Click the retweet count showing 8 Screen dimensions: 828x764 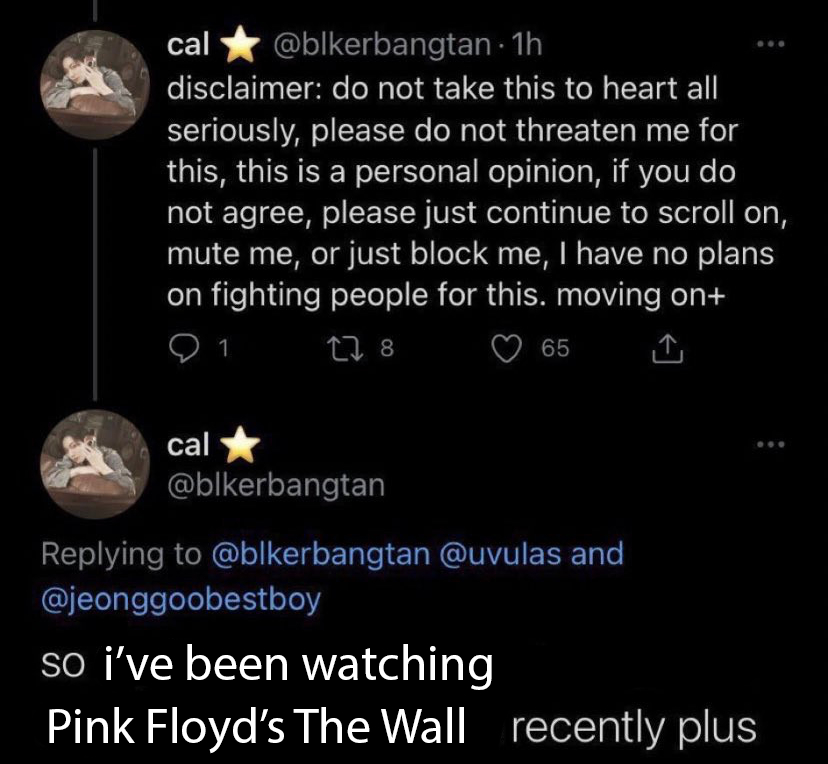[x=388, y=348]
